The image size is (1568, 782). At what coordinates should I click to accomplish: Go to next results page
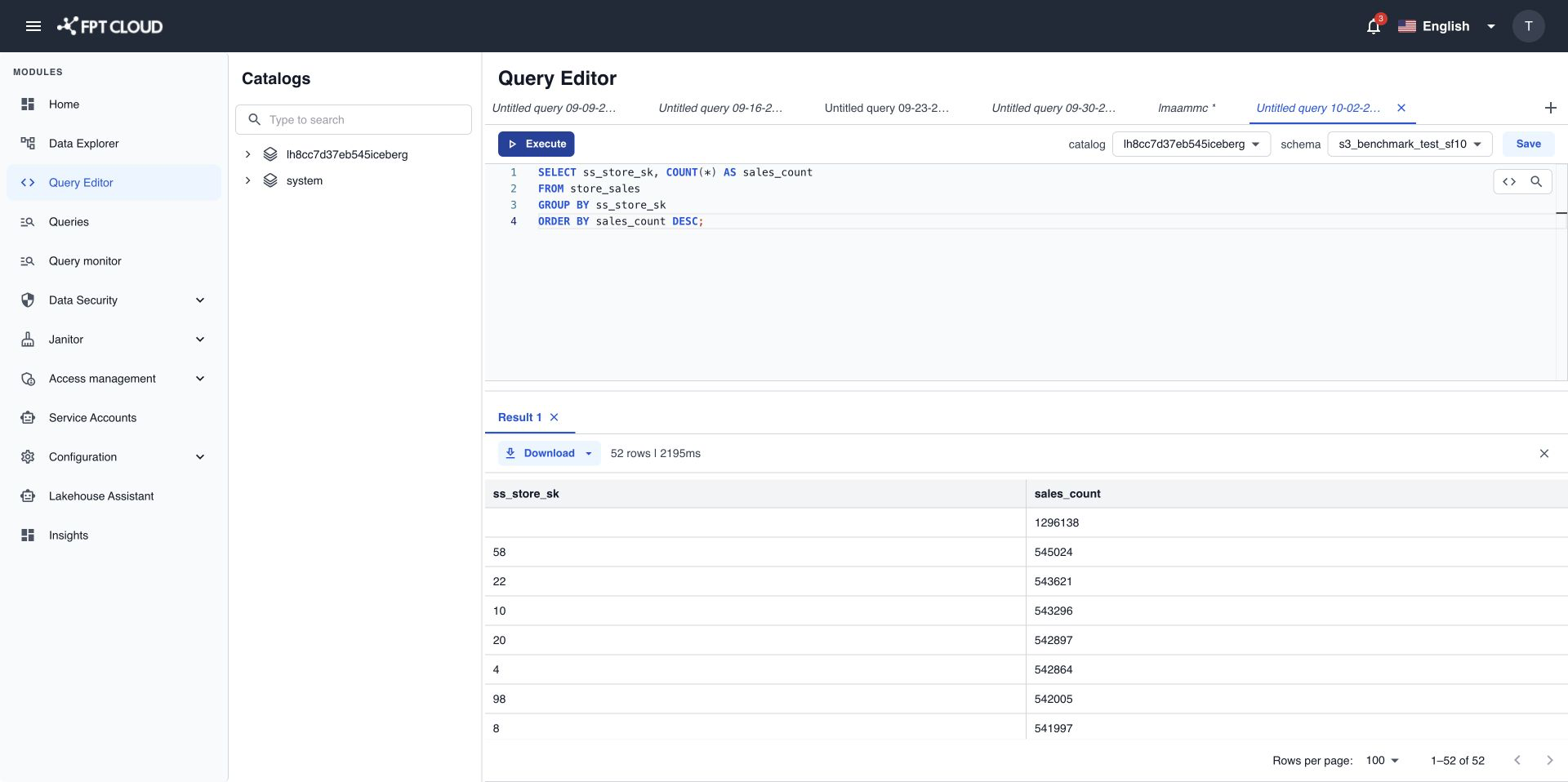click(x=1549, y=760)
